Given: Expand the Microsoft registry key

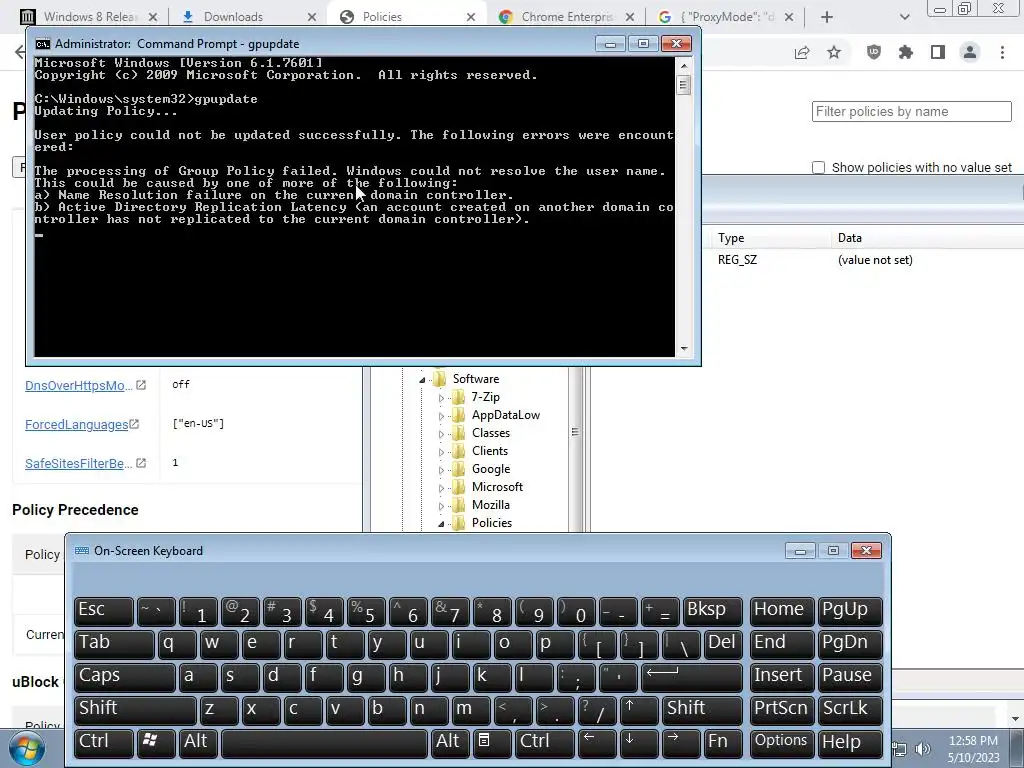Looking at the screenshot, I should click(x=441, y=488).
